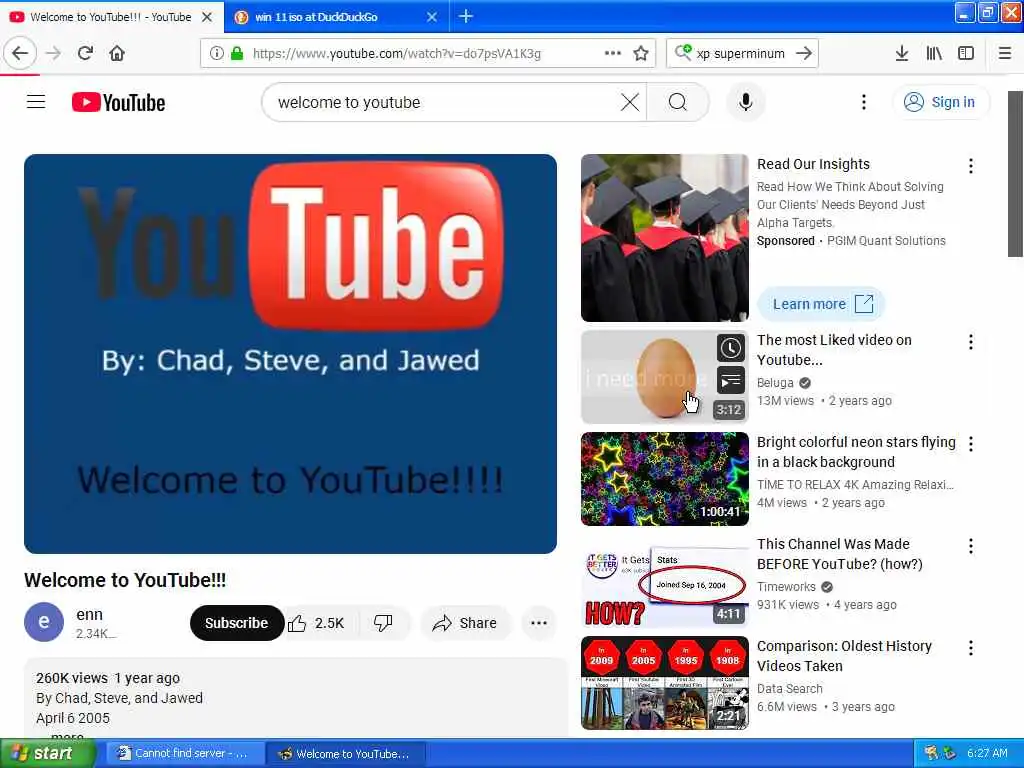Reload the page with the refresh icon
The width and height of the screenshot is (1024, 768).
click(86, 54)
